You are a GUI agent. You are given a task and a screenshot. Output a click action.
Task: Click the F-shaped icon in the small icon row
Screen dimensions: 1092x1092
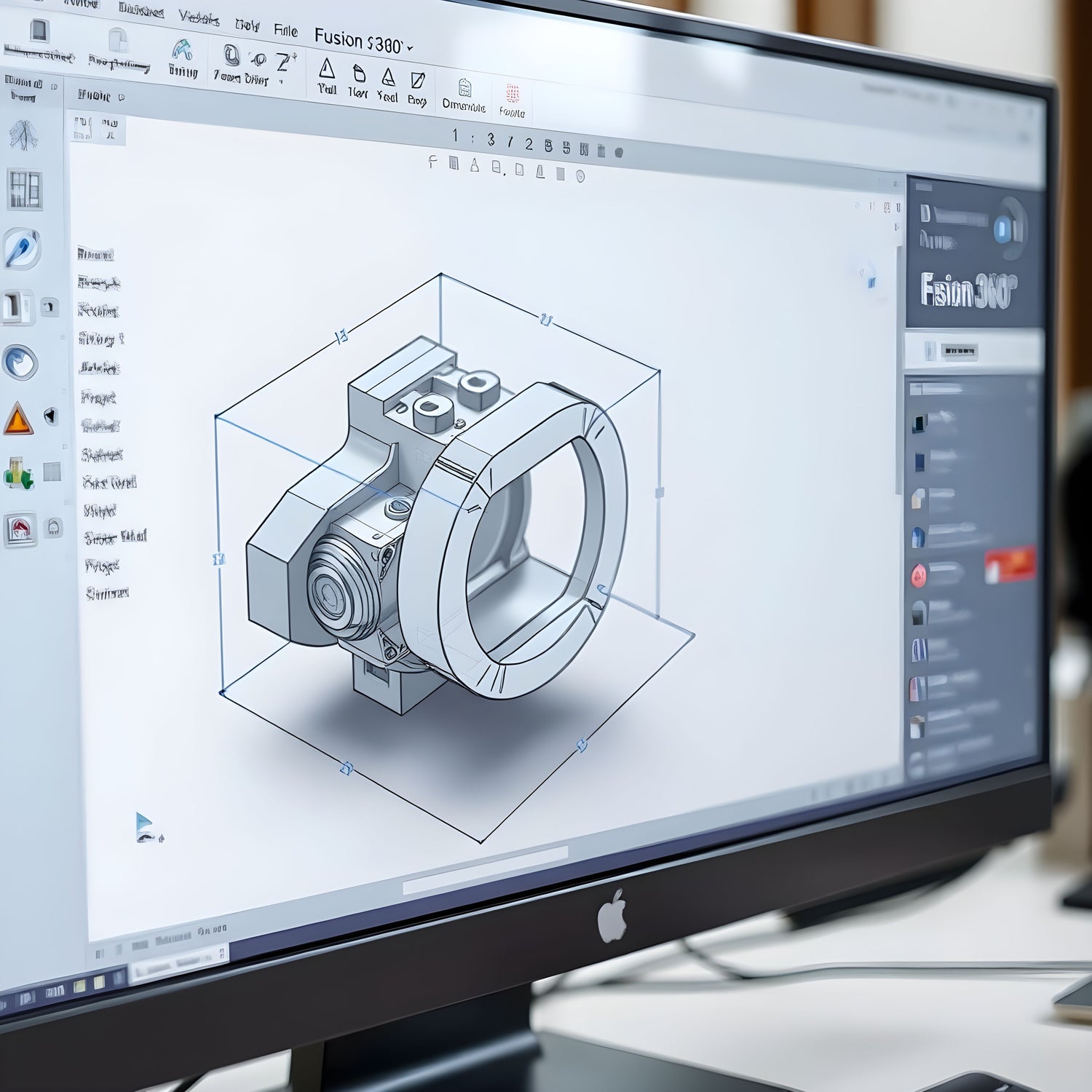click(433, 162)
